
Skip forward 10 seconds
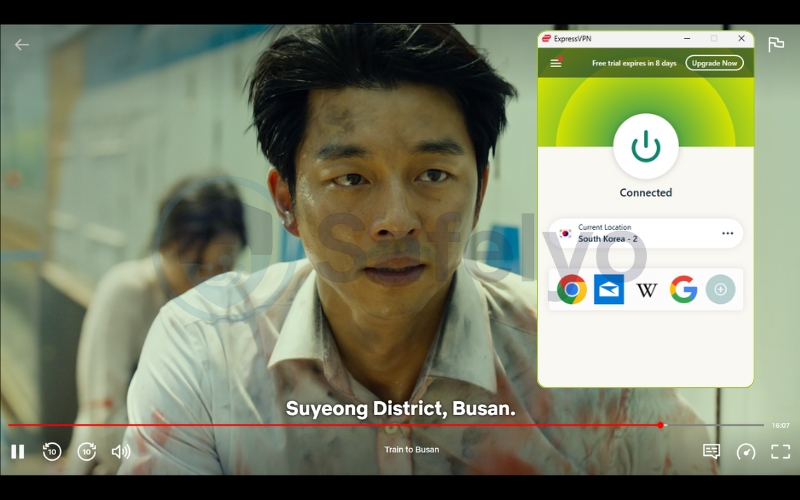point(87,452)
